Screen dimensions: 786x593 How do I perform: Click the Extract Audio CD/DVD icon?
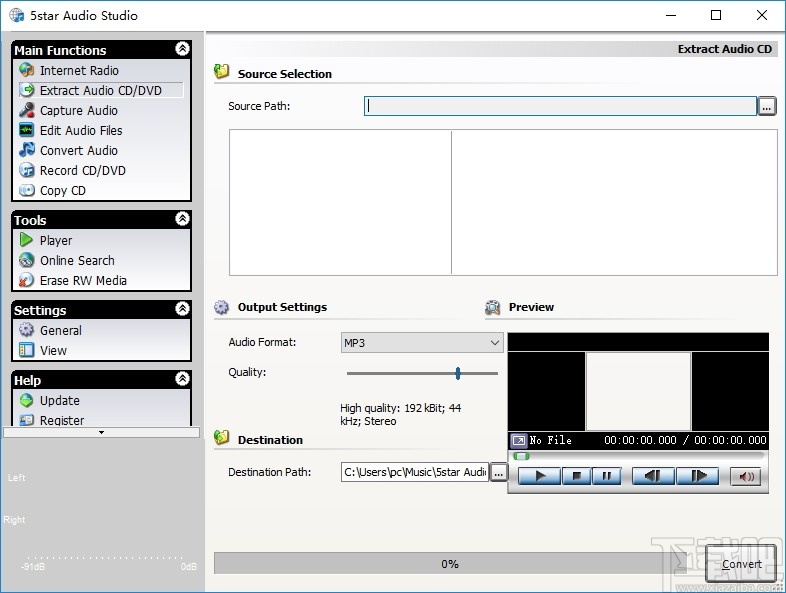click(x=27, y=90)
